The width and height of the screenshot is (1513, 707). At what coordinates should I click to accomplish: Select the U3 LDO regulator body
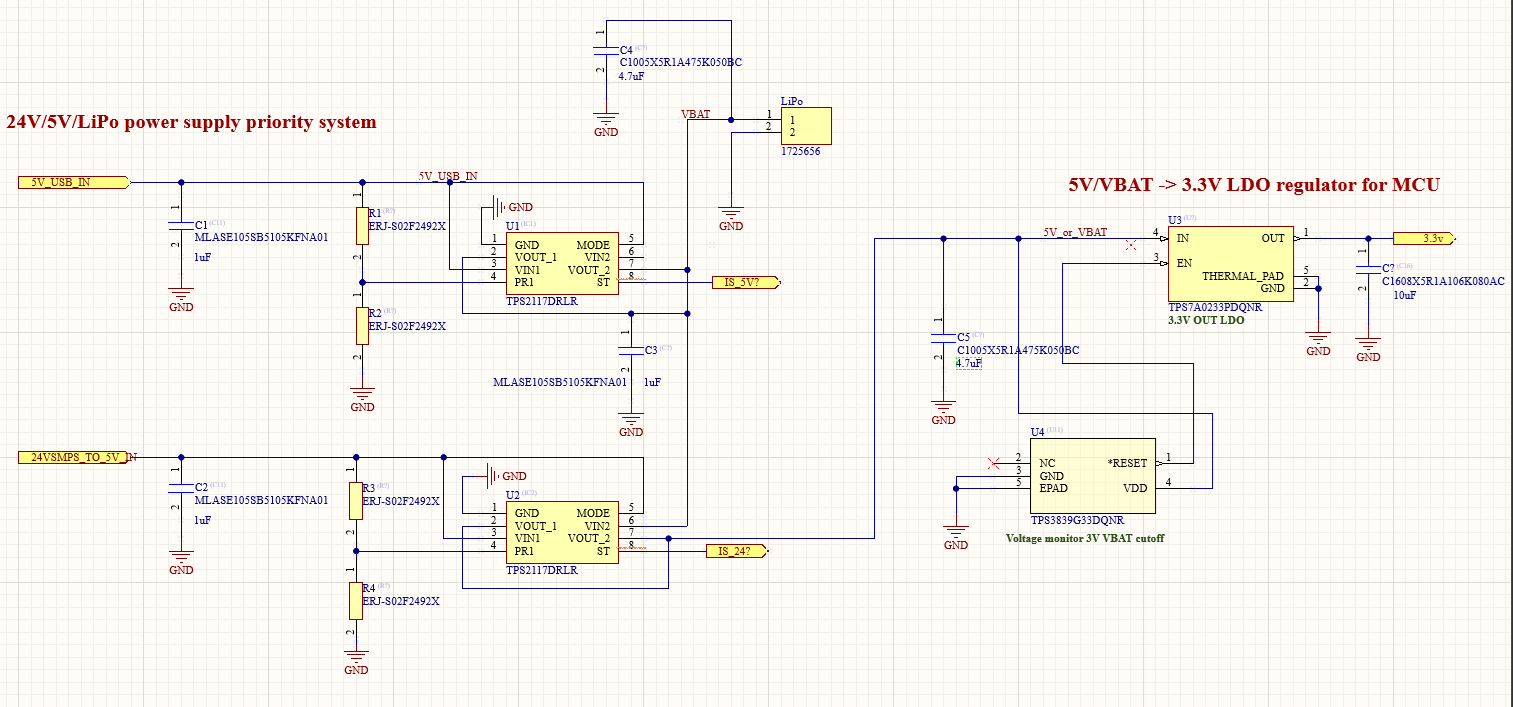[x=1231, y=264]
